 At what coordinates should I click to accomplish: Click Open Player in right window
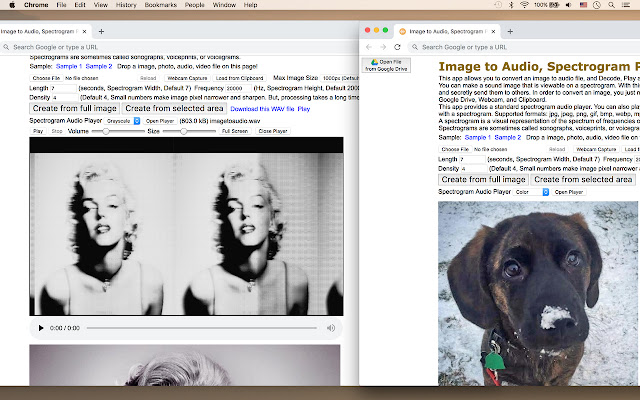(x=569, y=192)
